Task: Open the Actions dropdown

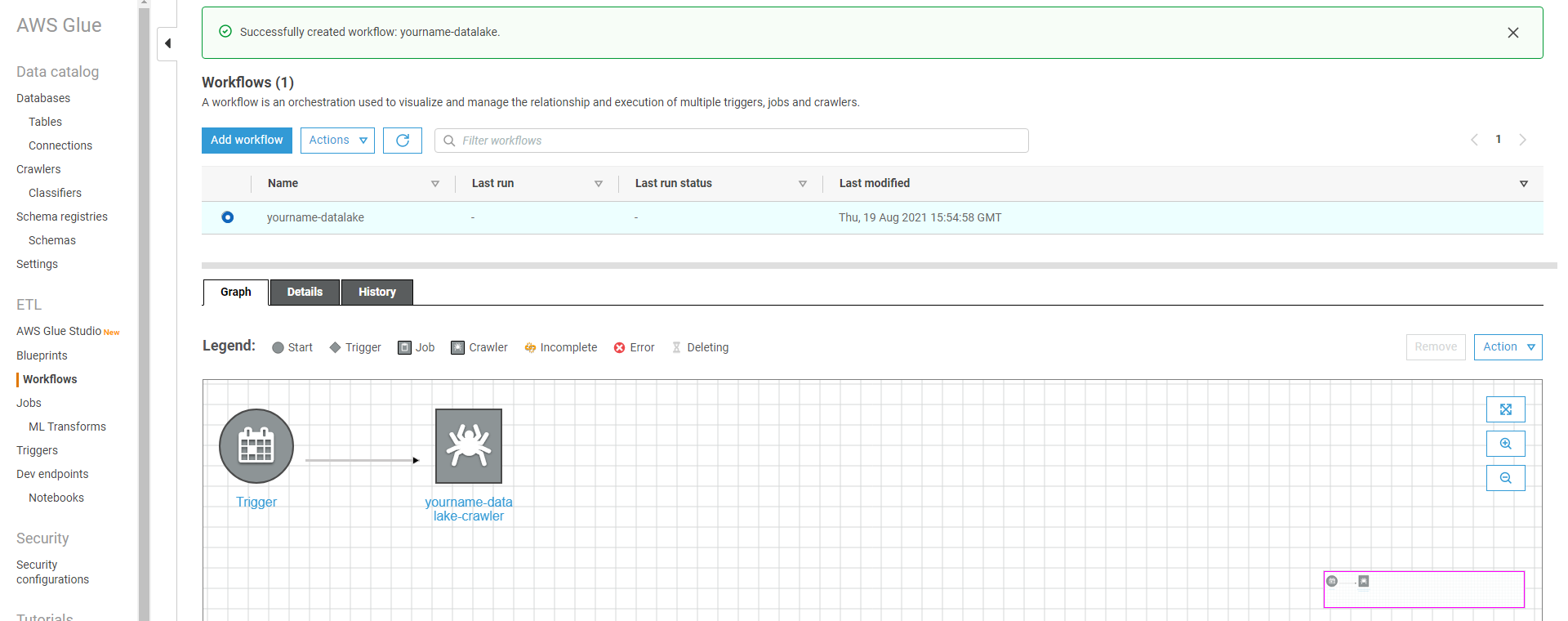Action: click(337, 141)
